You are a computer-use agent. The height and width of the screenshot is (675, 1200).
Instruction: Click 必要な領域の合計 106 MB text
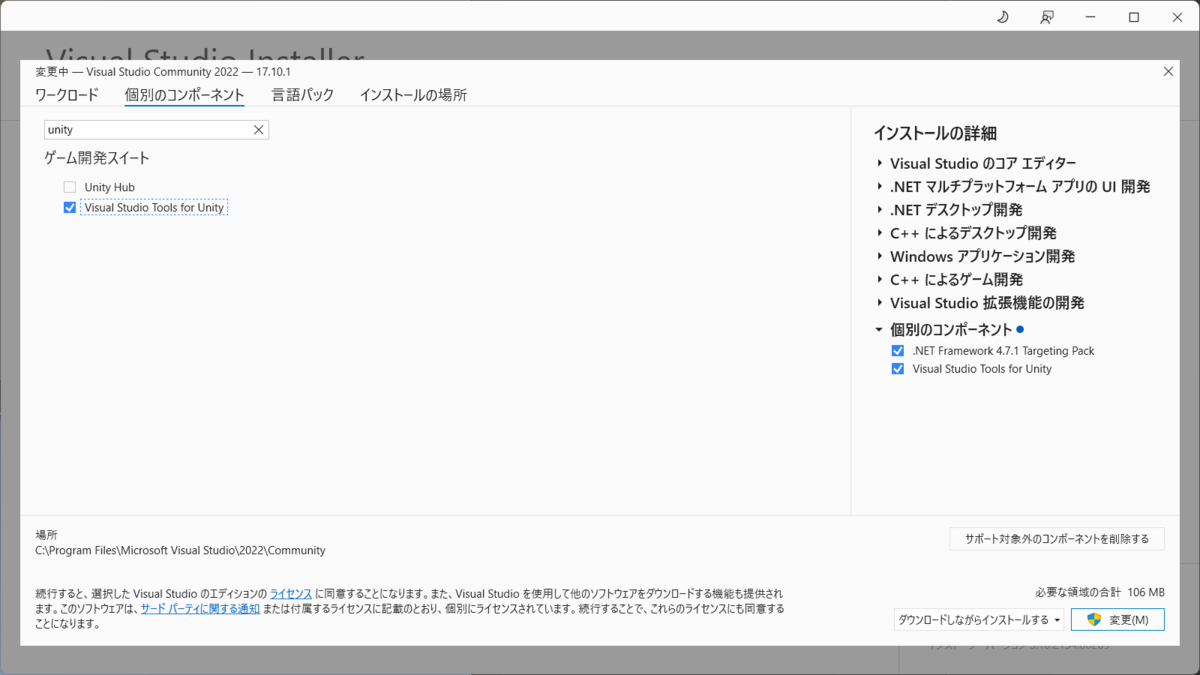click(1100, 592)
